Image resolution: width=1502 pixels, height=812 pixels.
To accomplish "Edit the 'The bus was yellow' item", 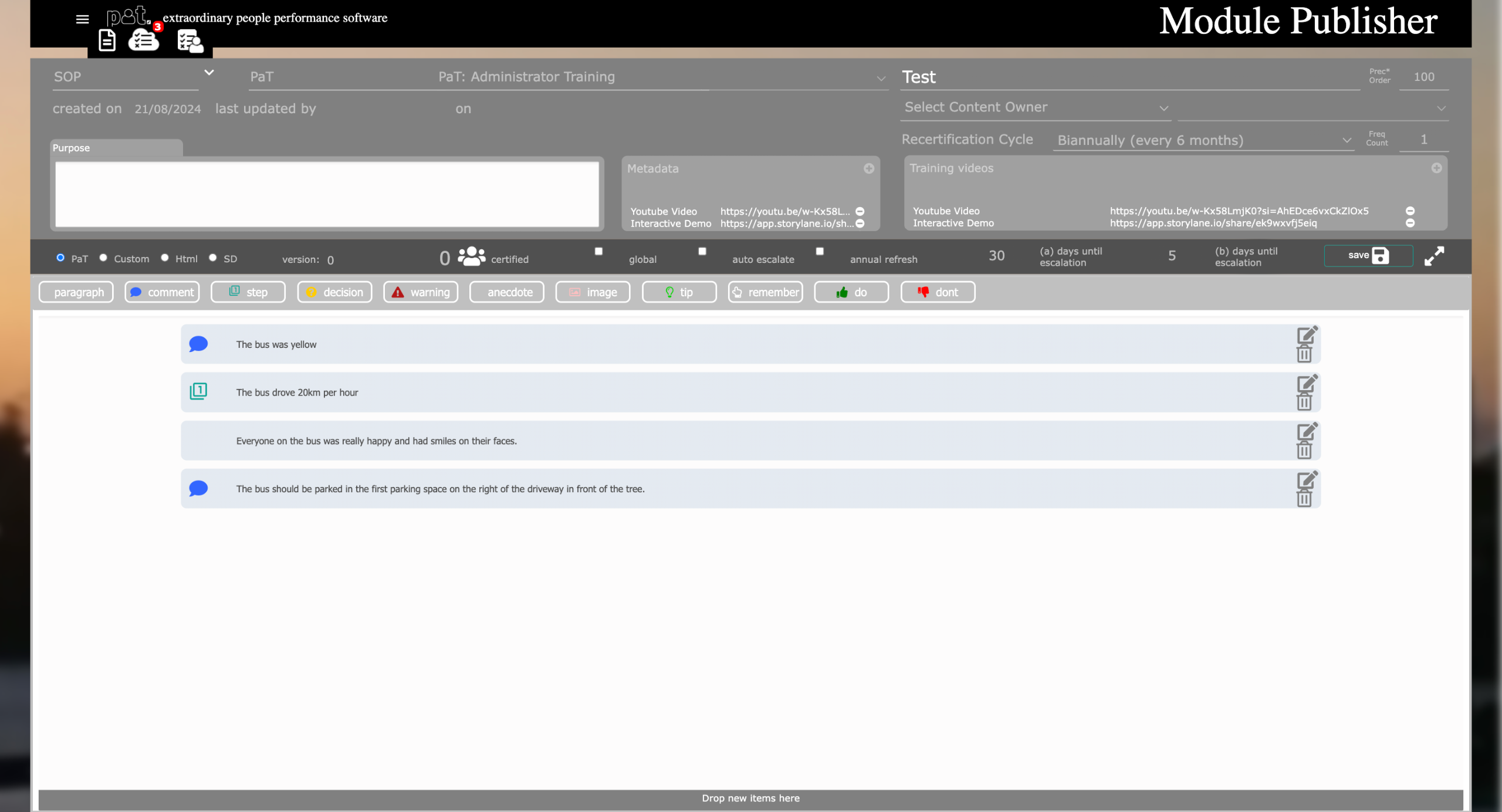I will 1307,335.
